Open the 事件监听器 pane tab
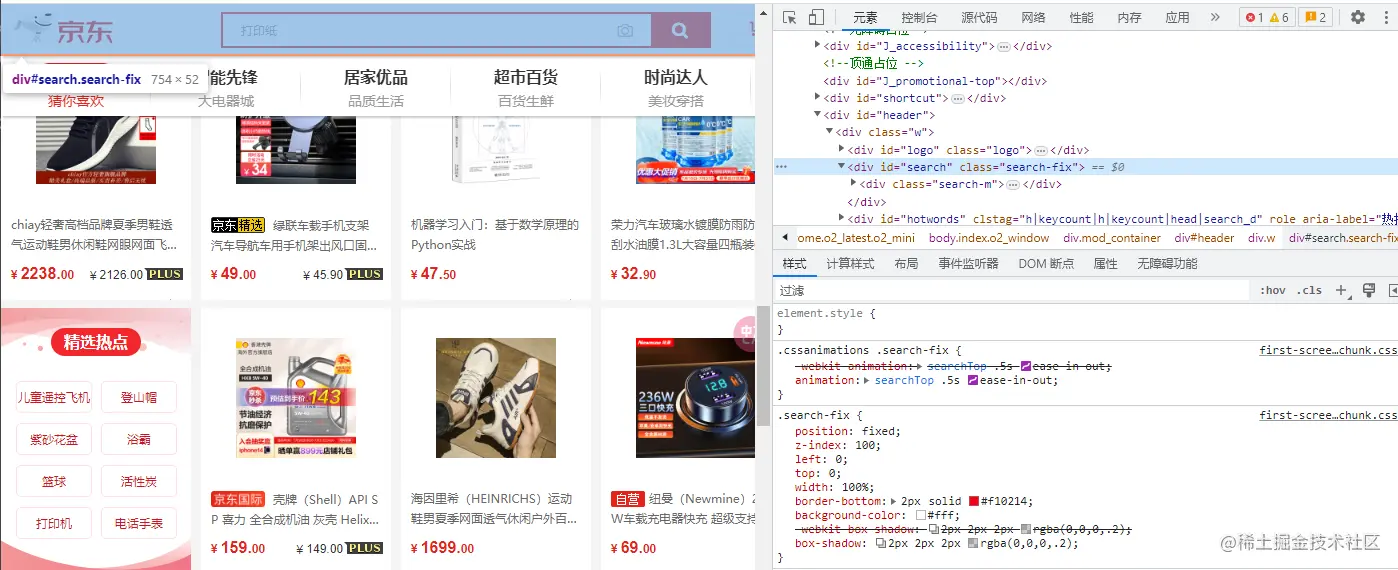Screen dimensions: 1398x570 point(968,264)
